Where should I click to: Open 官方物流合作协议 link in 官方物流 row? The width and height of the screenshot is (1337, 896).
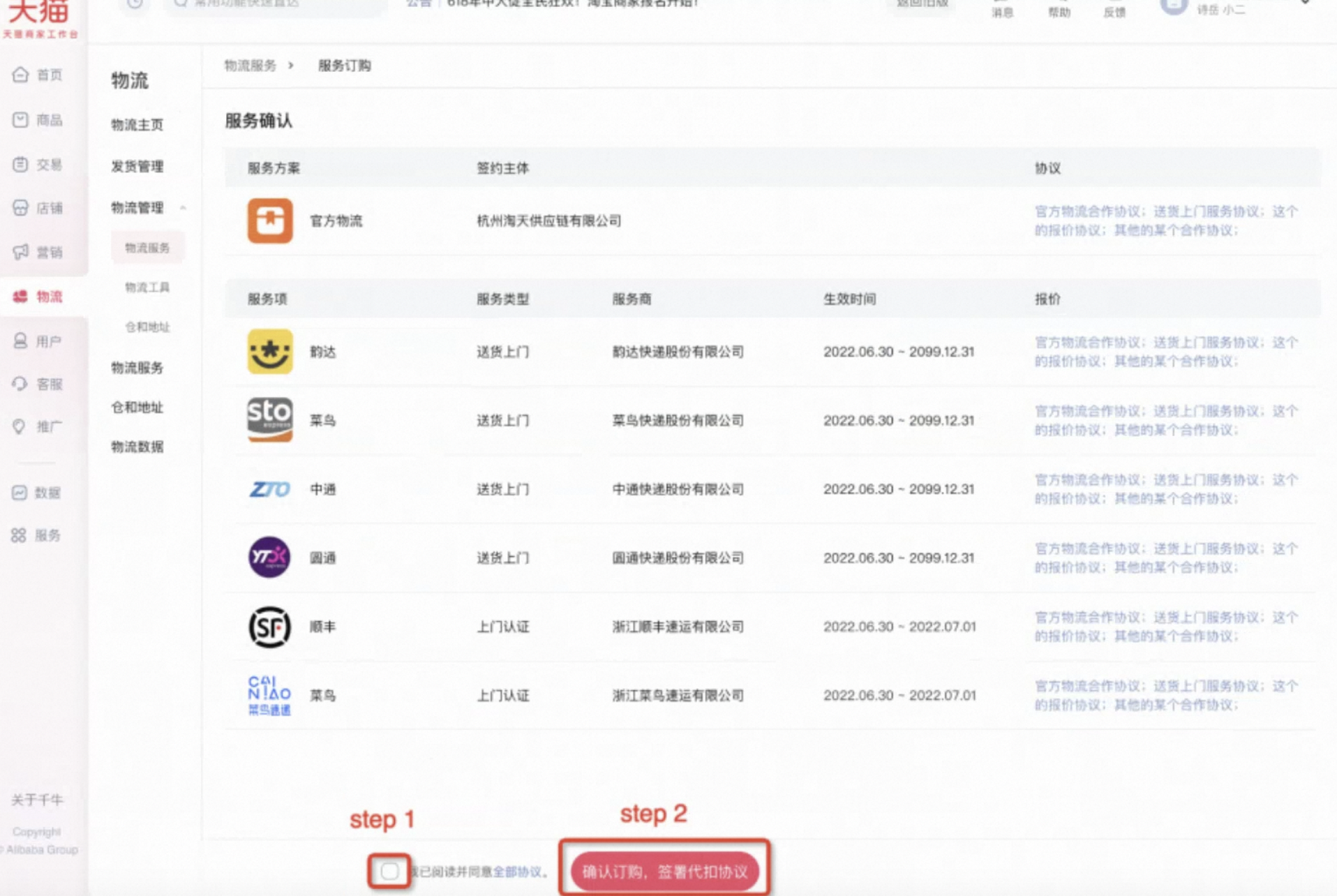coord(1087,211)
